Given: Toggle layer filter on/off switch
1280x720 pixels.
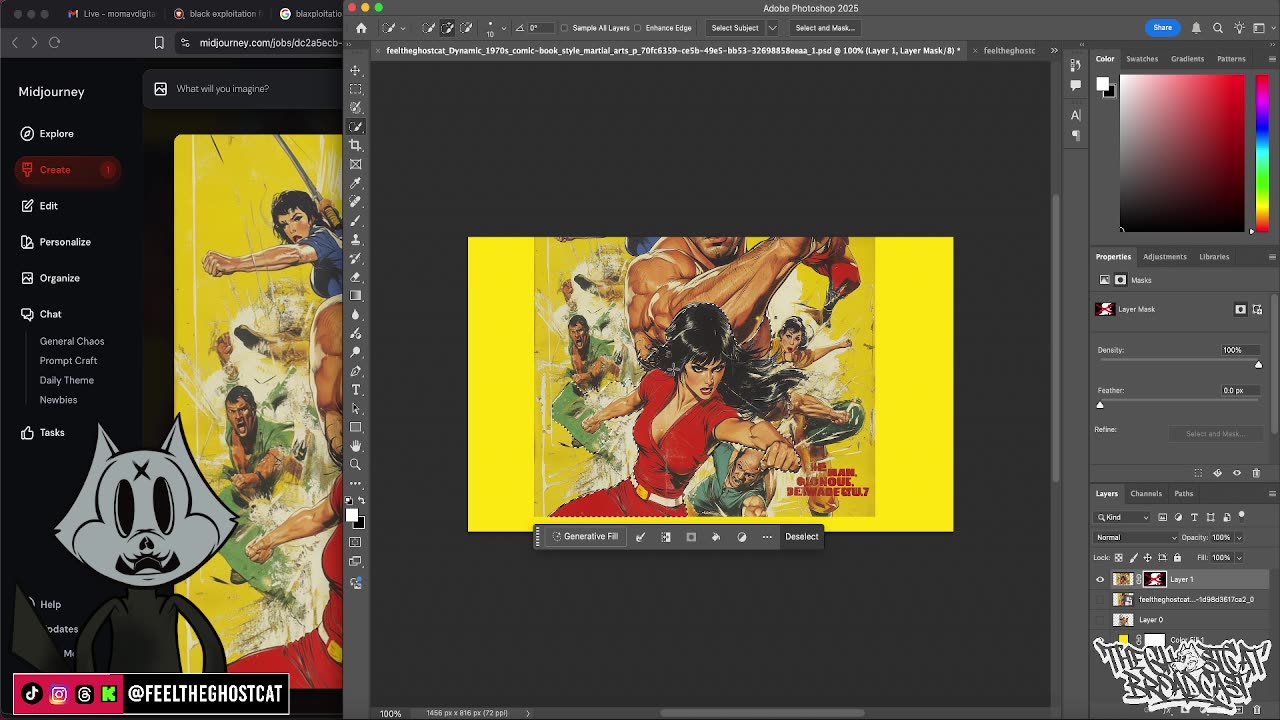Looking at the screenshot, I should [x=1242, y=516].
